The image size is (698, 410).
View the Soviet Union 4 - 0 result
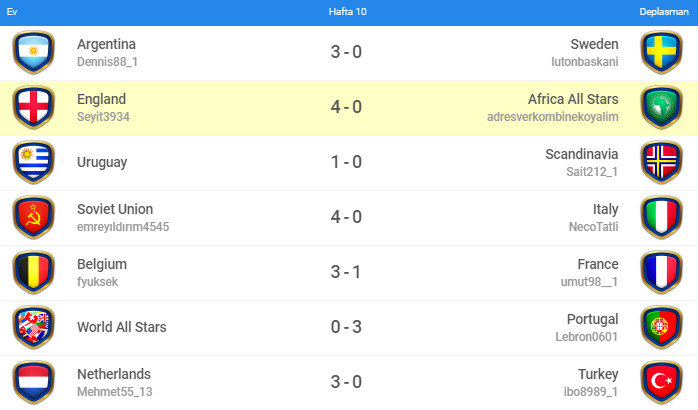tap(346, 217)
